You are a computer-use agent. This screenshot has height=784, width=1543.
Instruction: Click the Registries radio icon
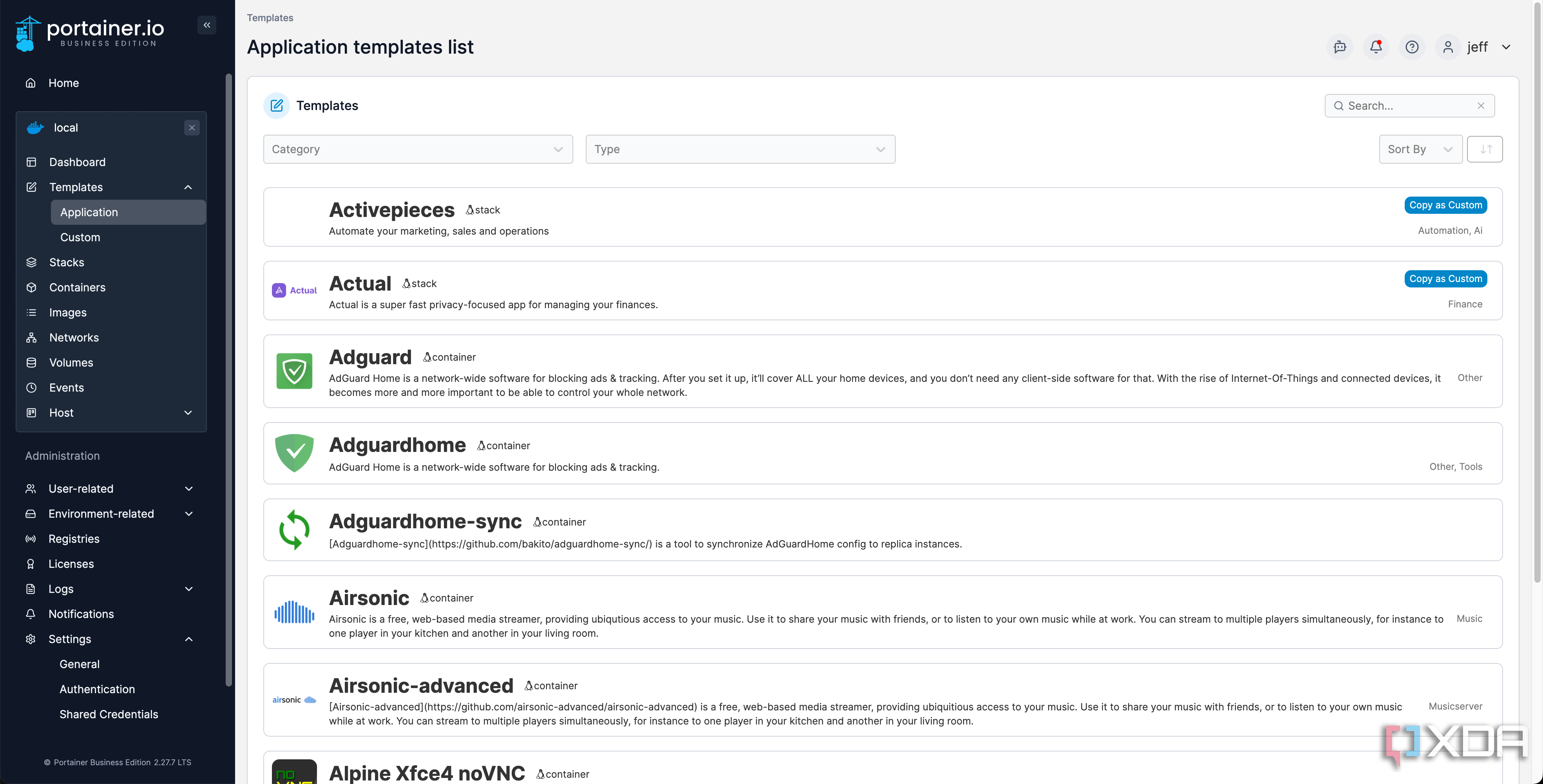(x=31, y=538)
